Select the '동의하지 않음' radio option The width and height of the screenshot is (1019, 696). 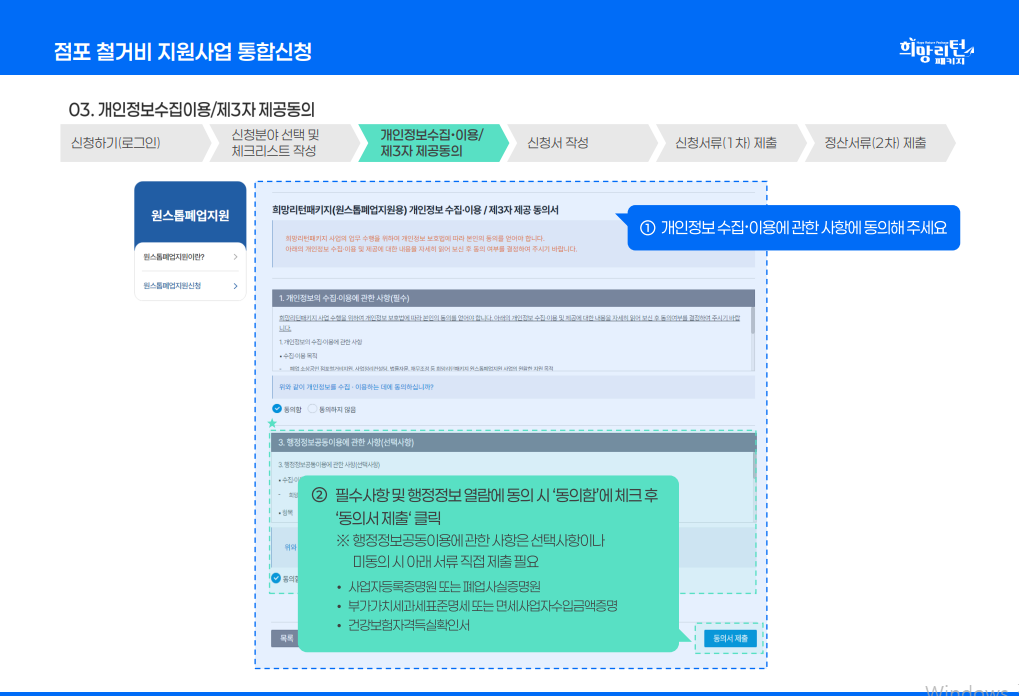point(313,409)
